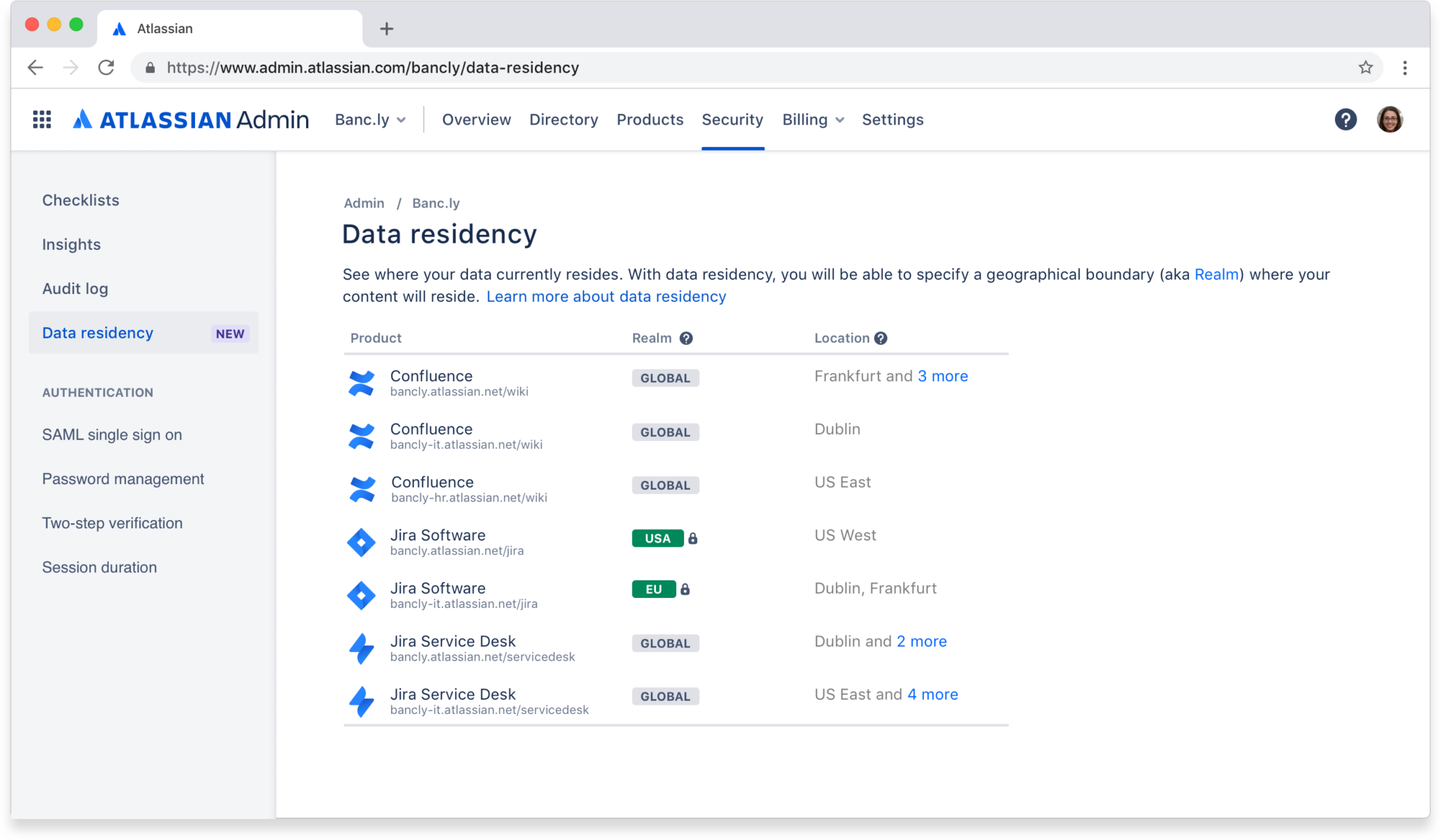Viewport: 1441px width, 840px height.
Task: Click the help question mark icon
Action: (1345, 120)
